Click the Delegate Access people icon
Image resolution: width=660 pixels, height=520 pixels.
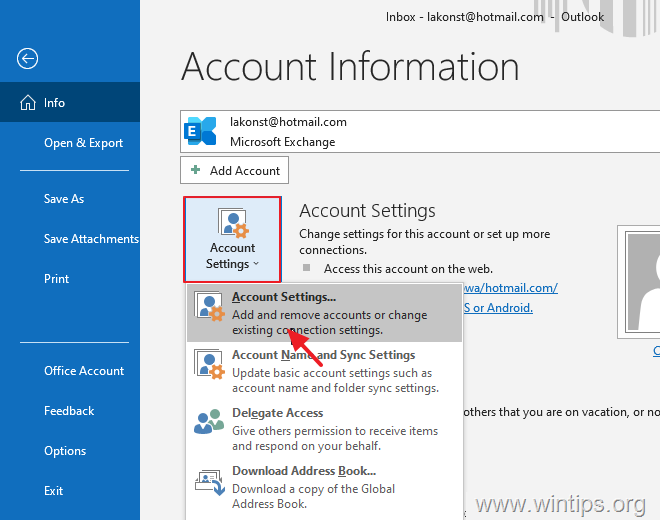click(209, 421)
